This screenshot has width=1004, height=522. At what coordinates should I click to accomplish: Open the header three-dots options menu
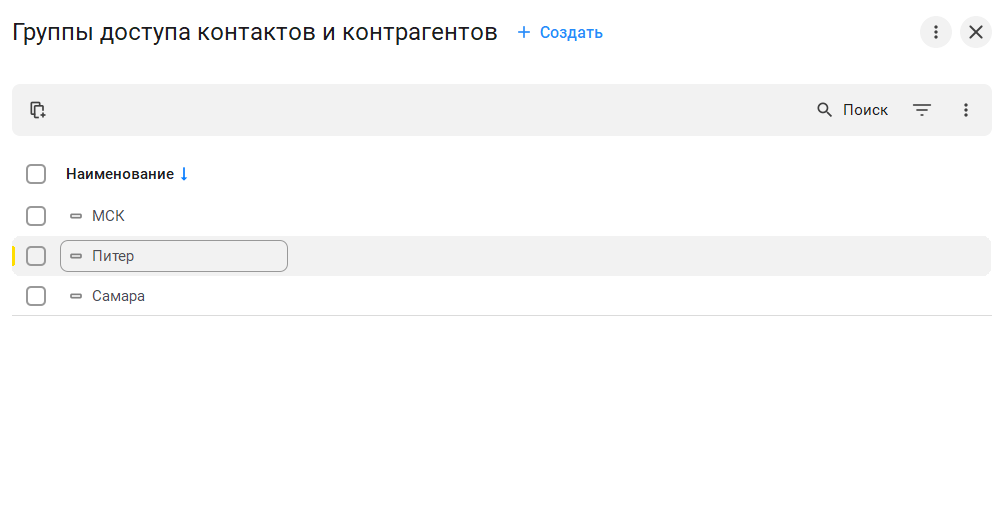(936, 32)
